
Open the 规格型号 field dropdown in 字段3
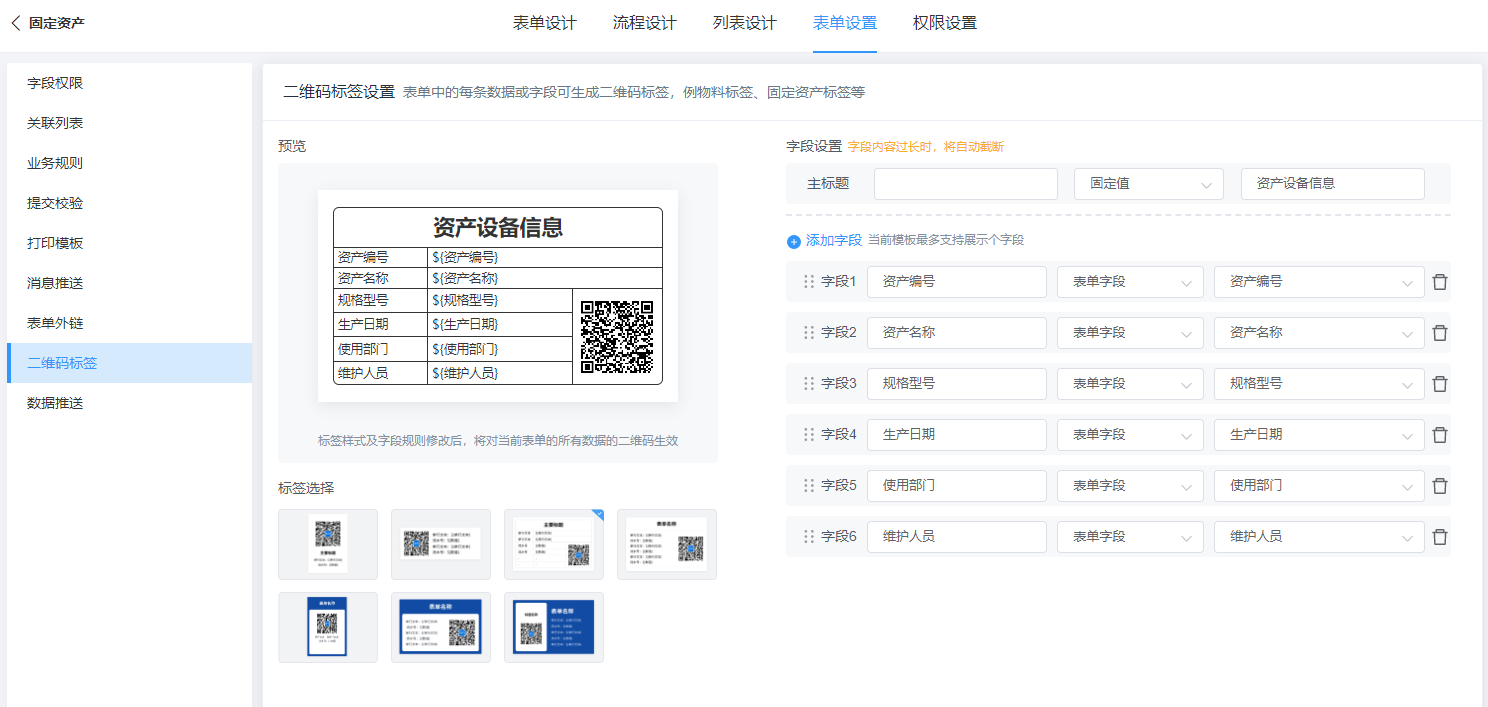click(1318, 384)
